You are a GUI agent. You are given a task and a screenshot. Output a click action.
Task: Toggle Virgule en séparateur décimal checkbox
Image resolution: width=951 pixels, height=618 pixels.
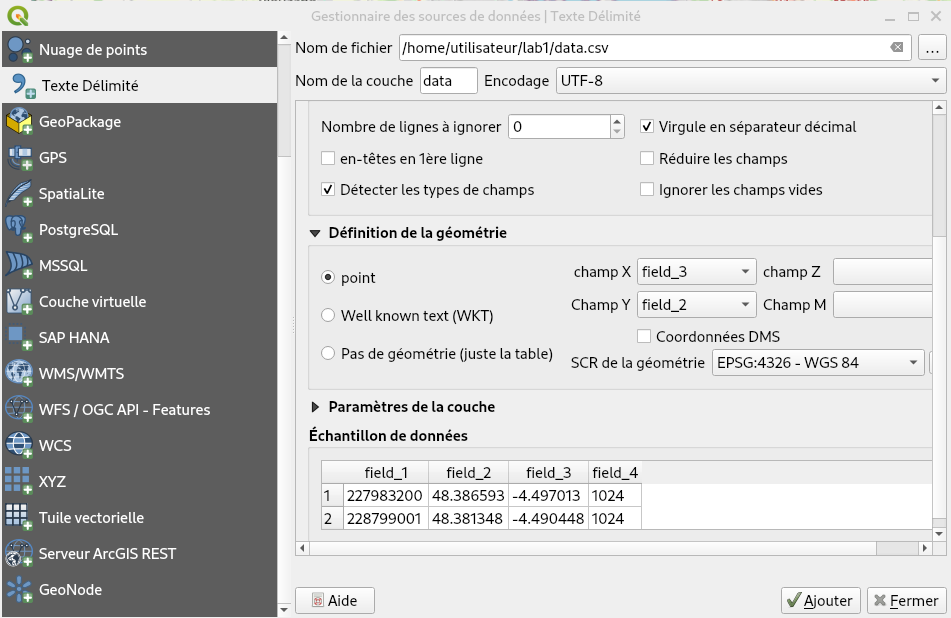point(647,127)
